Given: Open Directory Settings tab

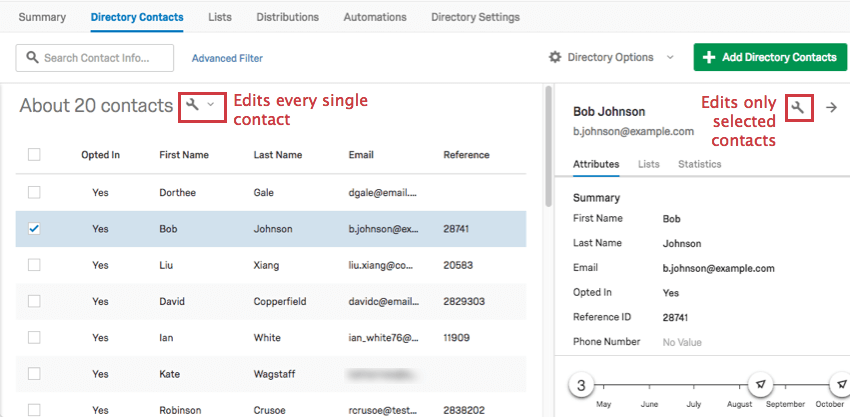Looking at the screenshot, I should tap(475, 17).
